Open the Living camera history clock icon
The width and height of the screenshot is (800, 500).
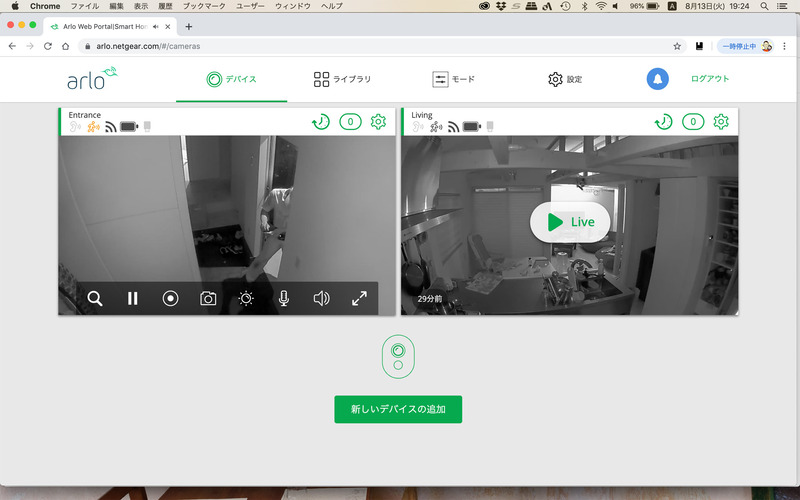663,122
